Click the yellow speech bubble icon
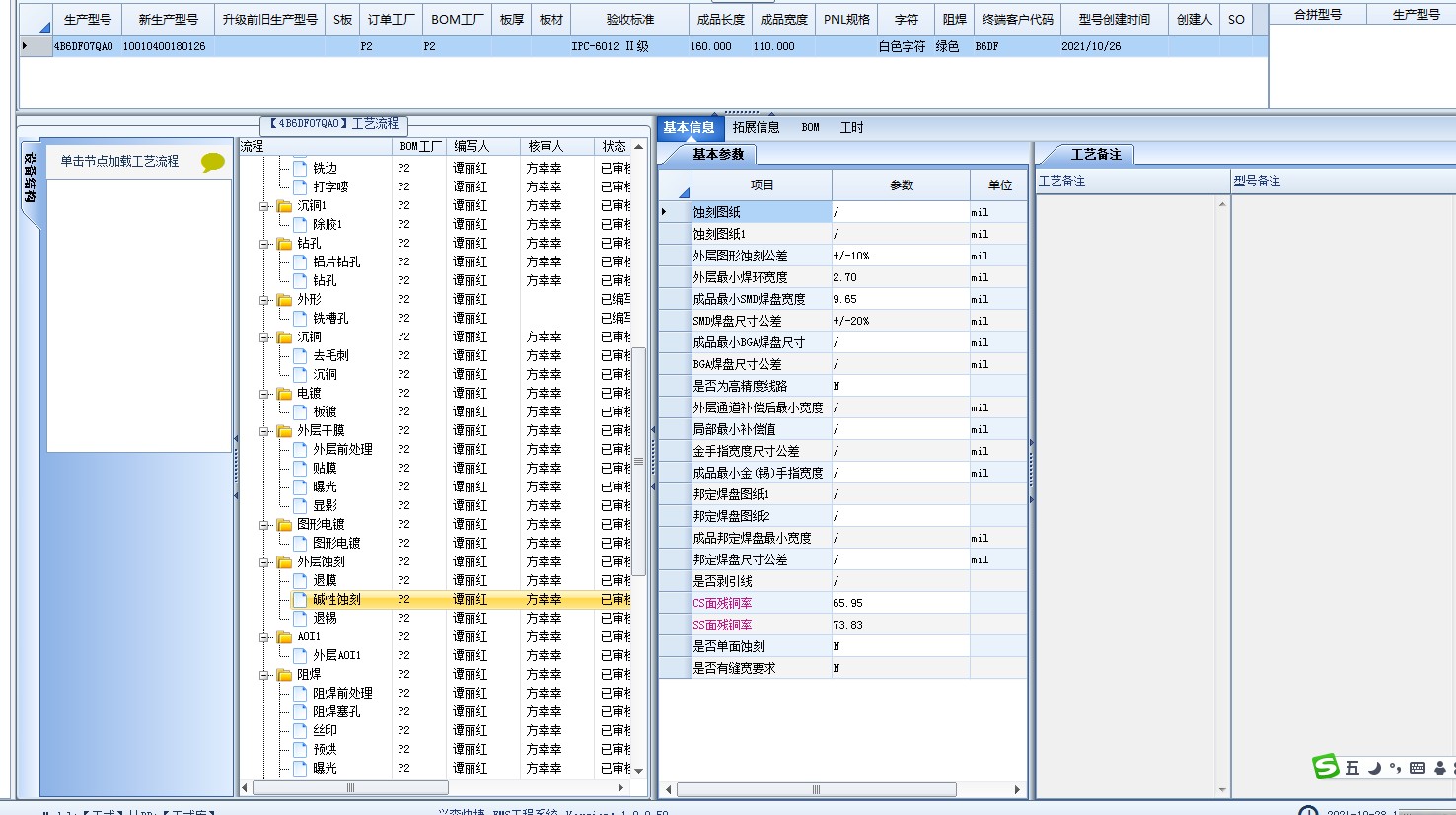Viewport: 1456px width, 815px height. tap(212, 163)
